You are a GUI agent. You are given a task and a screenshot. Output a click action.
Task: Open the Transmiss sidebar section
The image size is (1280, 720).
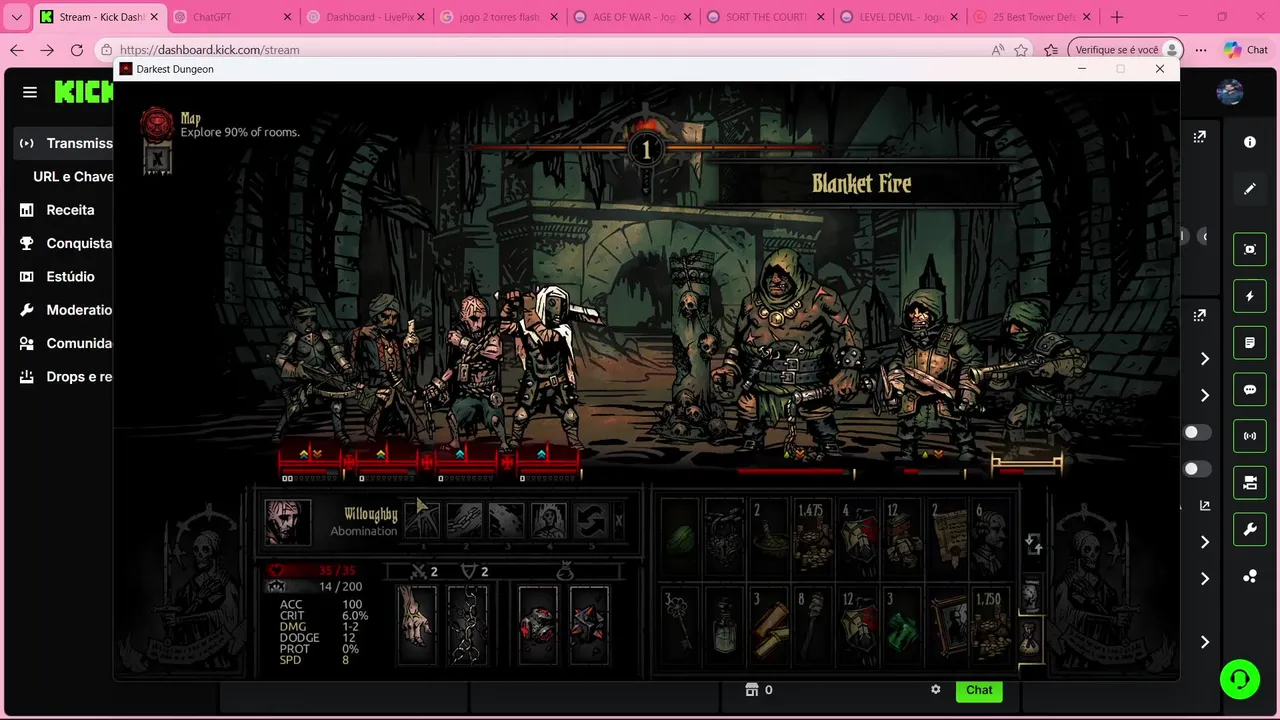click(x=67, y=143)
